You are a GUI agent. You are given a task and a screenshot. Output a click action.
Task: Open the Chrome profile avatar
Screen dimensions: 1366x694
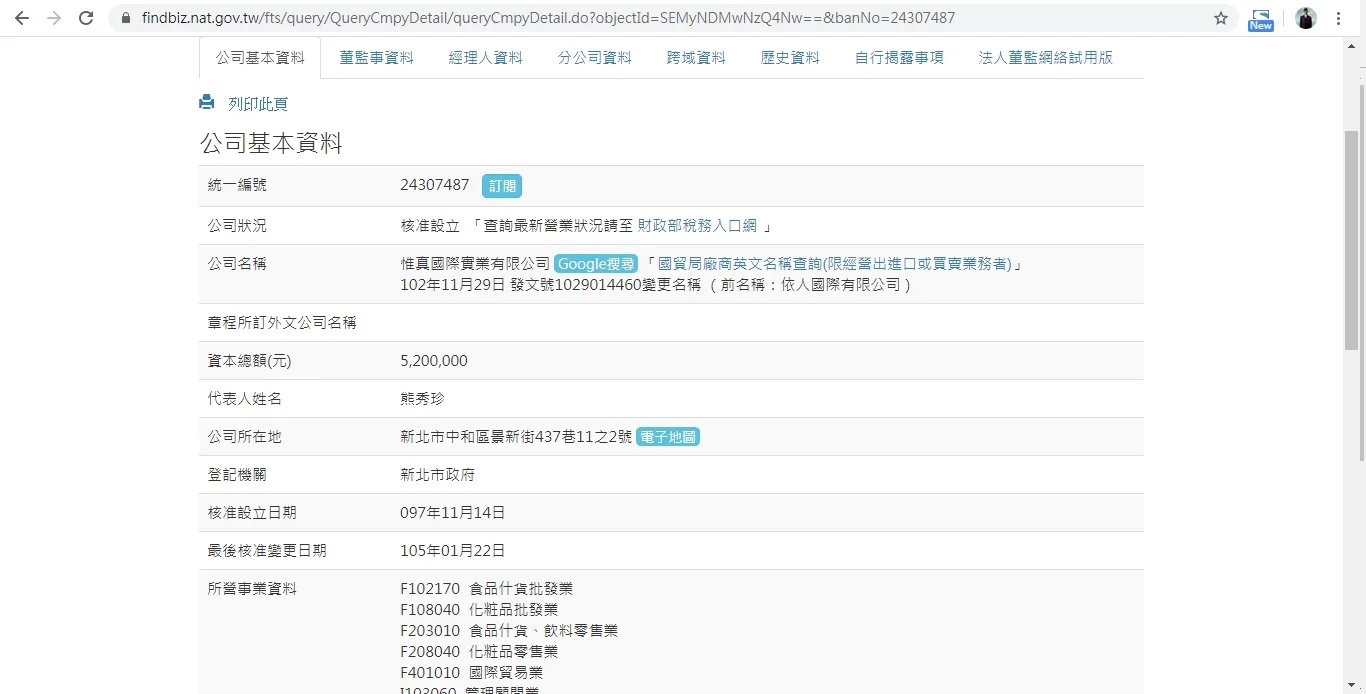pos(1305,18)
